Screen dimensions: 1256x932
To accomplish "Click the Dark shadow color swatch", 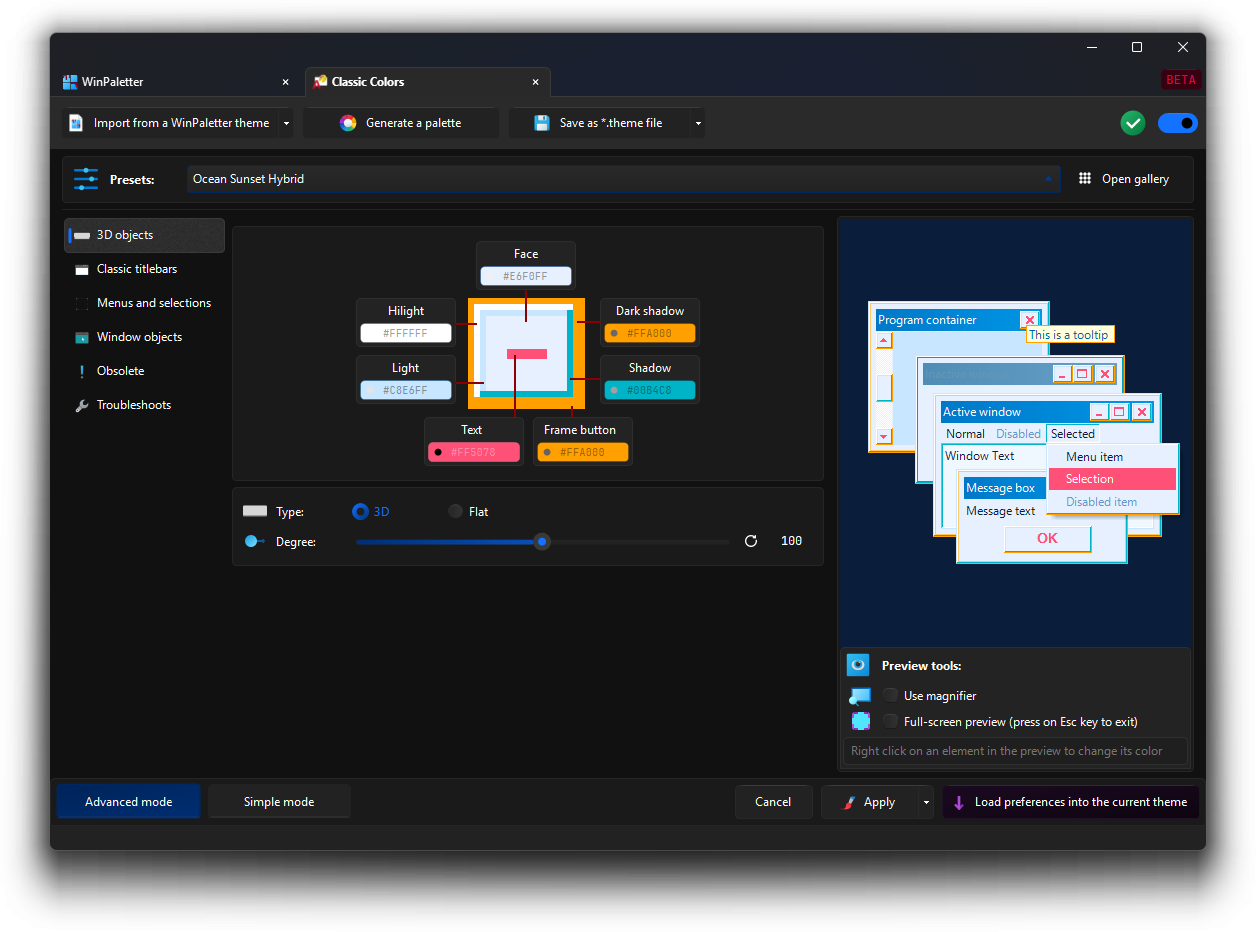I will click(x=650, y=333).
